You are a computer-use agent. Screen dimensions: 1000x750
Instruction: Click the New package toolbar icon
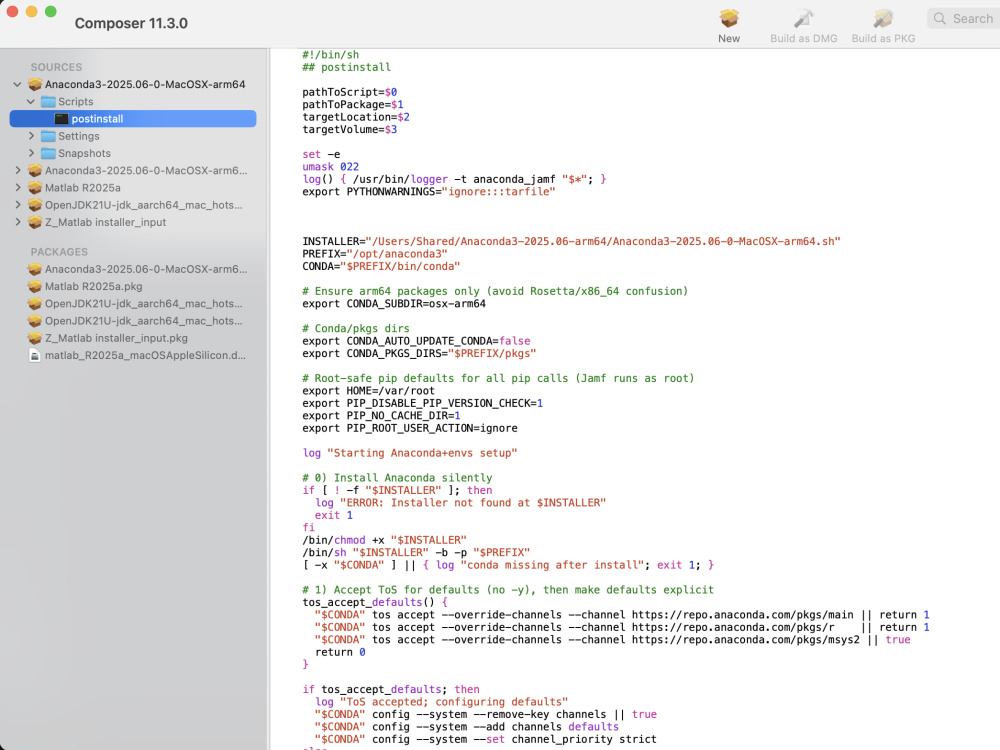(x=729, y=18)
